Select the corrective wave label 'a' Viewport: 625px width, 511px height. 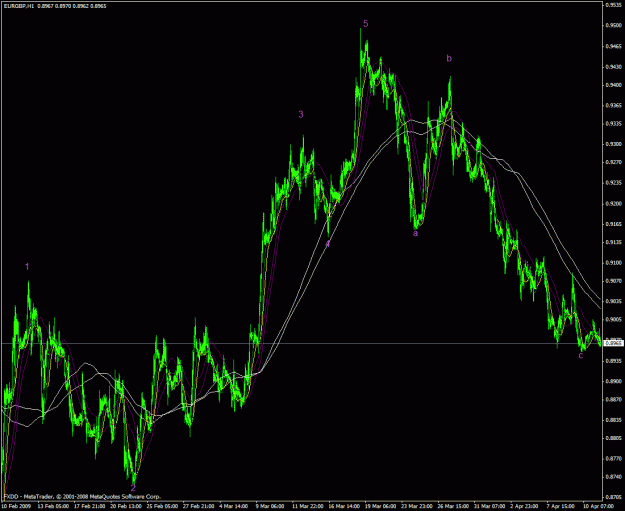[415, 234]
